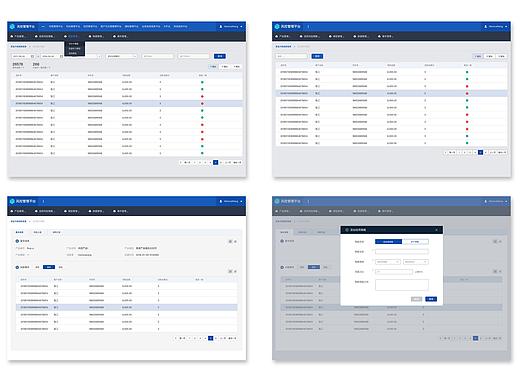Open user account dropdown arrow in top-right mockup
This screenshot has height=390, width=520.
(x=506, y=26)
